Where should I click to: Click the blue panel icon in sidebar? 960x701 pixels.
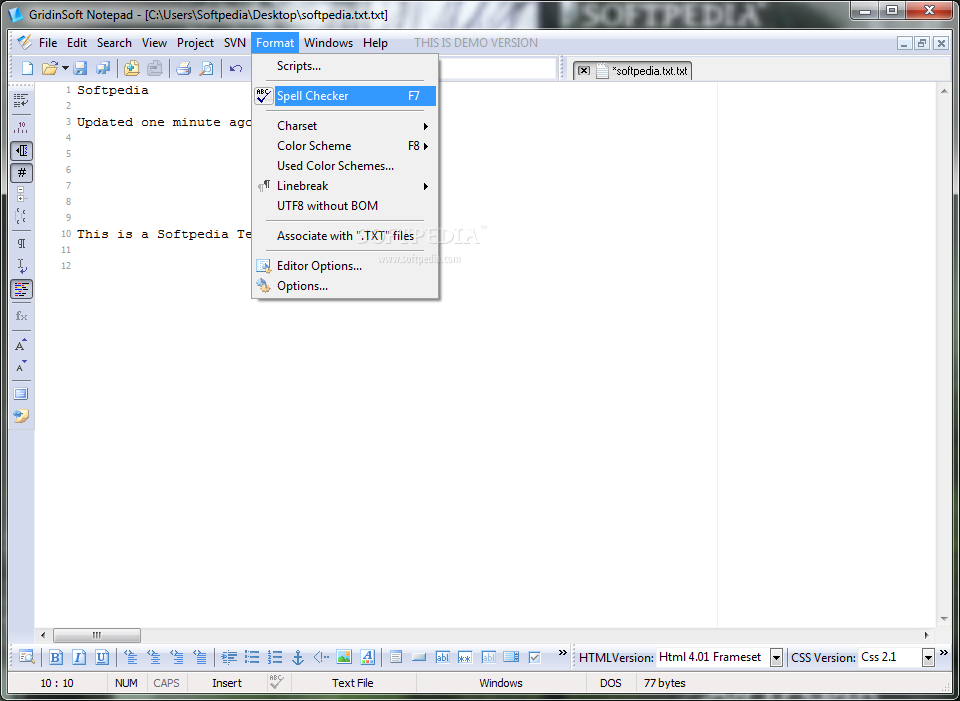point(21,394)
